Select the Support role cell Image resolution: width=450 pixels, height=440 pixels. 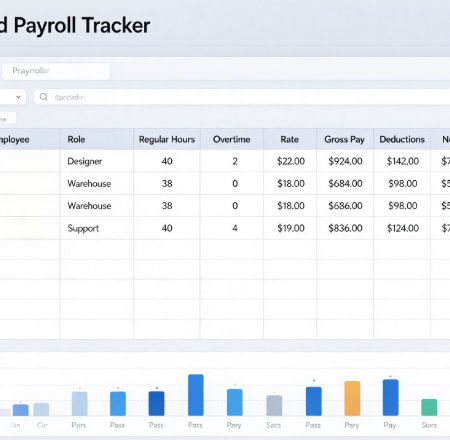(97, 228)
